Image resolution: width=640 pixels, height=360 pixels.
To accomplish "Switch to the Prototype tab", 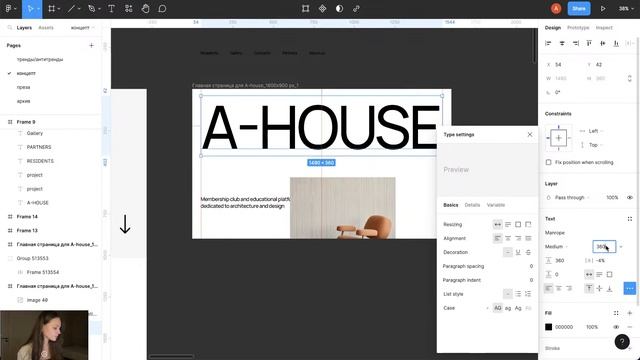I will click(578, 28).
